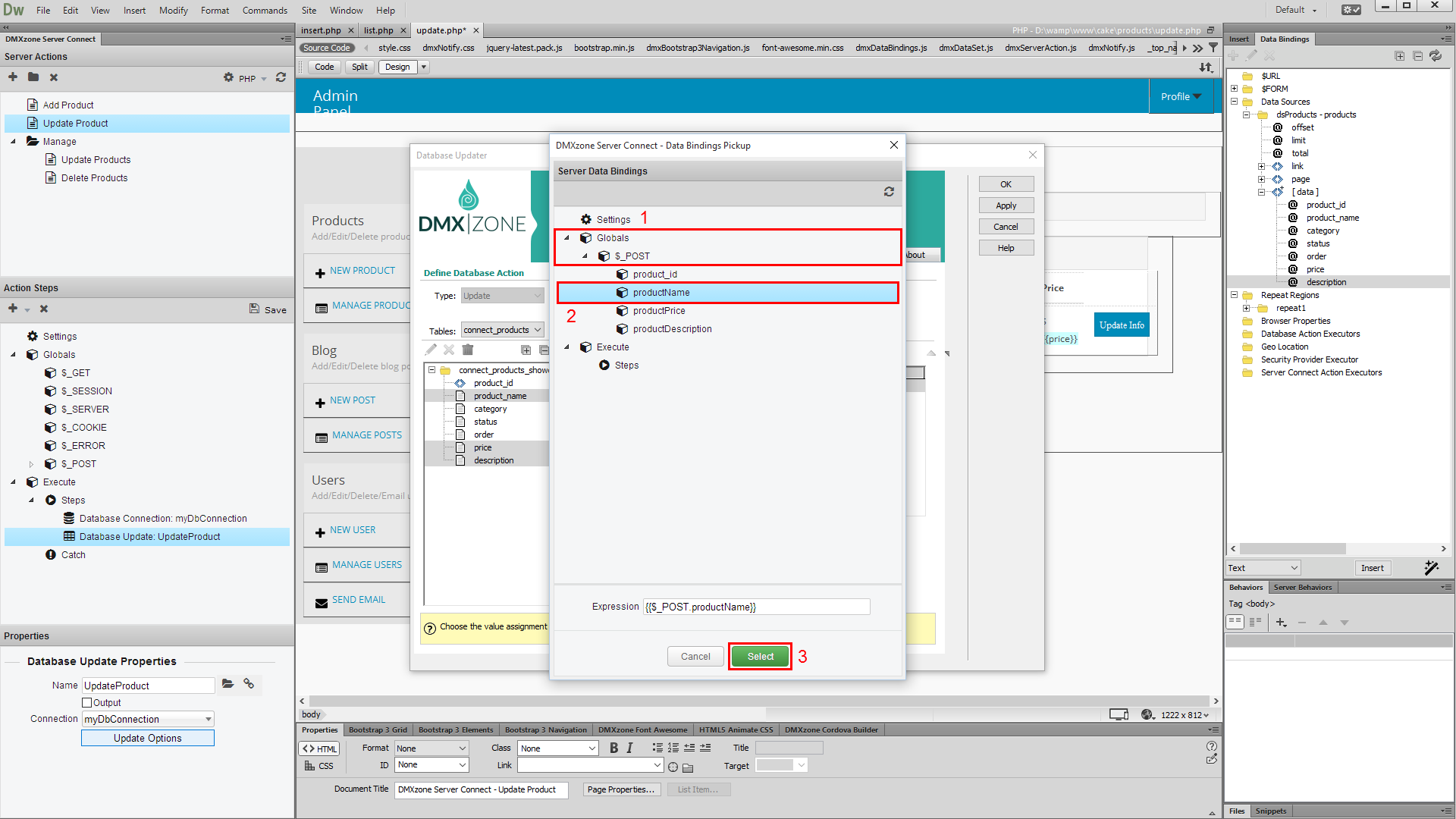This screenshot has height=819, width=1456.
Task: Collapse Execute node in Action Steps
Action: pos(13,482)
